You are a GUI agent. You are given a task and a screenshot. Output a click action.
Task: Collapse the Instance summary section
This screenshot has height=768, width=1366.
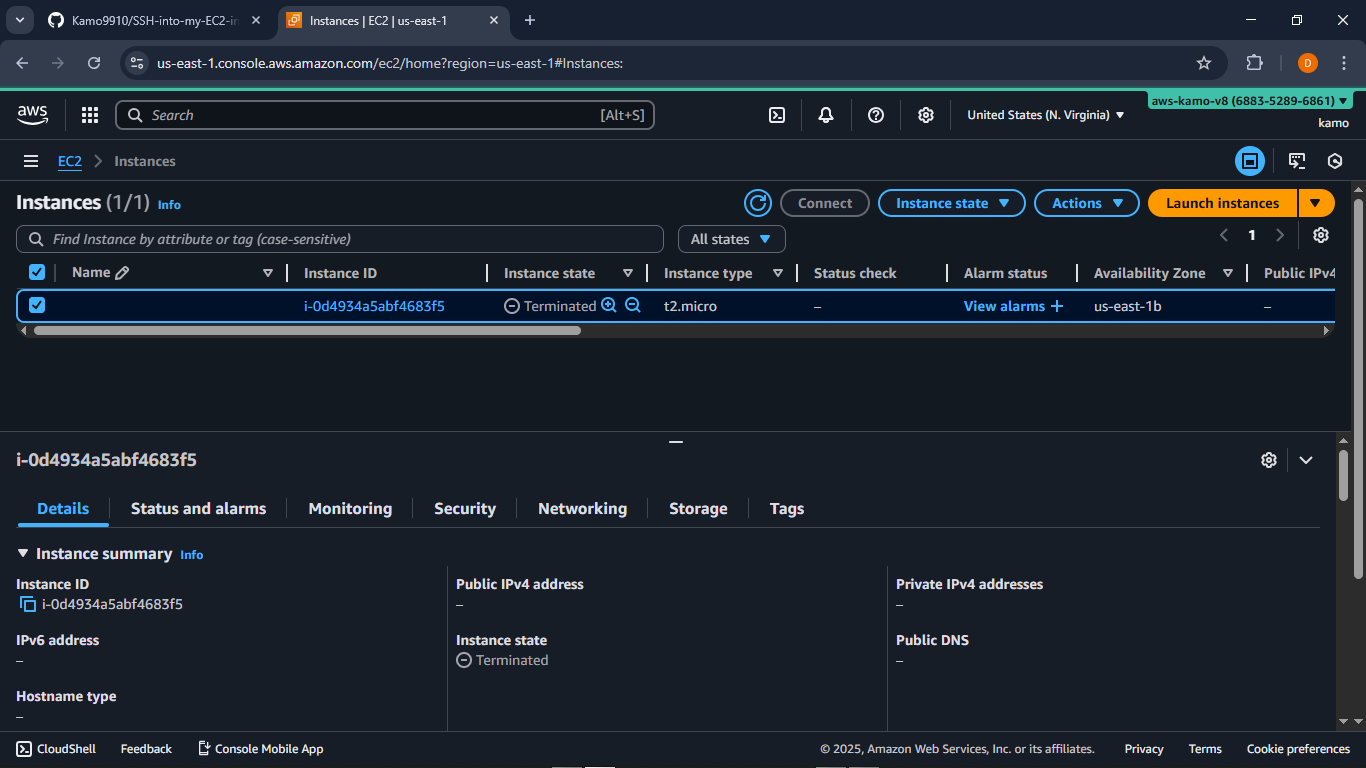[x=23, y=553]
